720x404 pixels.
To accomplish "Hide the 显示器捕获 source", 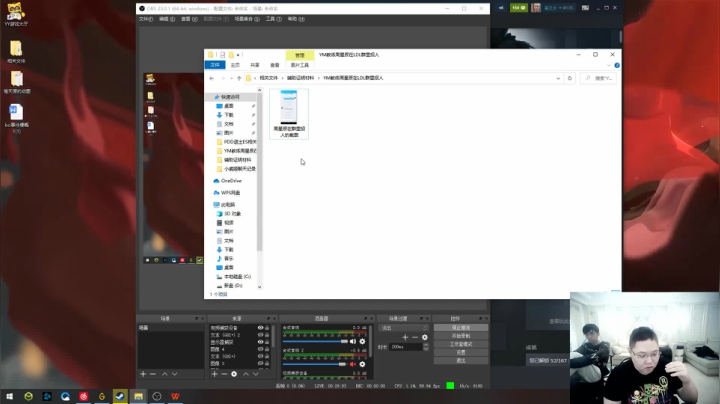I will click(260, 342).
